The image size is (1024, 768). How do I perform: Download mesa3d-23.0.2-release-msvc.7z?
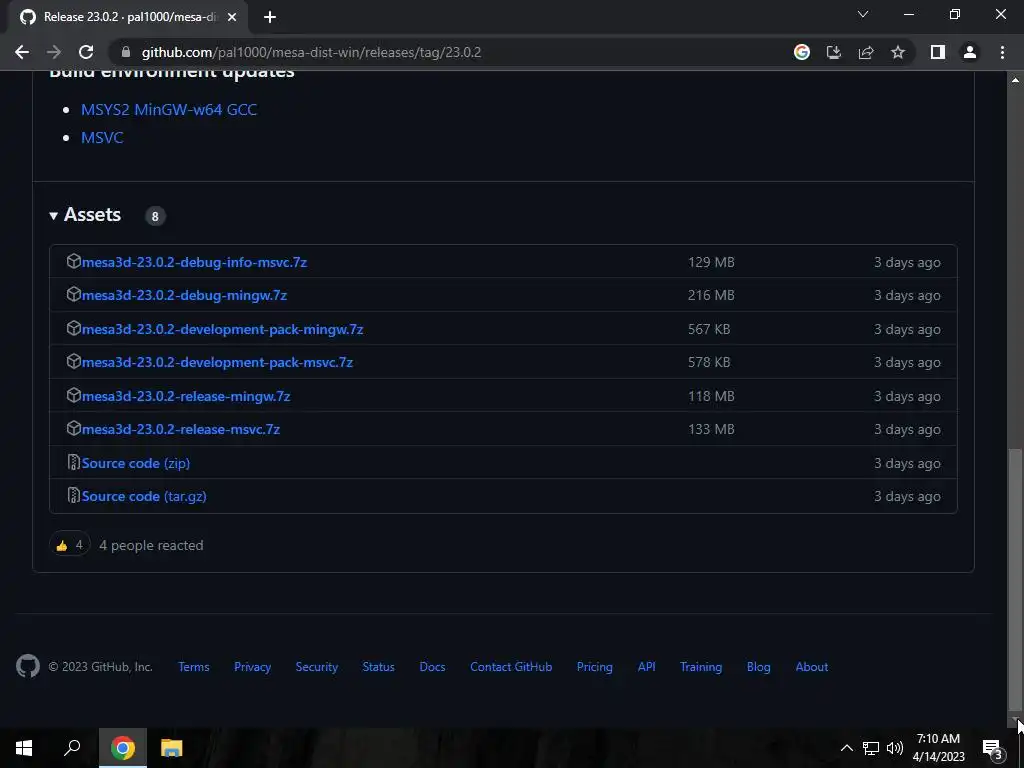click(181, 430)
